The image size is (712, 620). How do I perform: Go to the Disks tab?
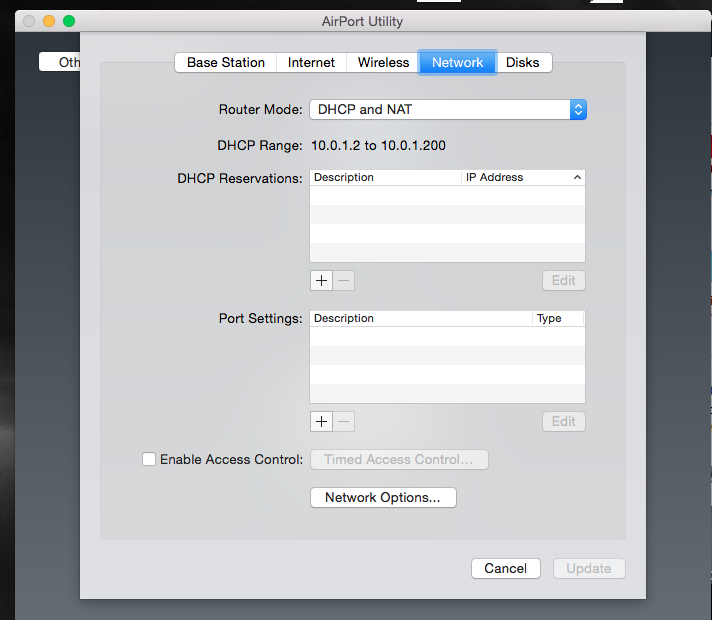(x=523, y=62)
